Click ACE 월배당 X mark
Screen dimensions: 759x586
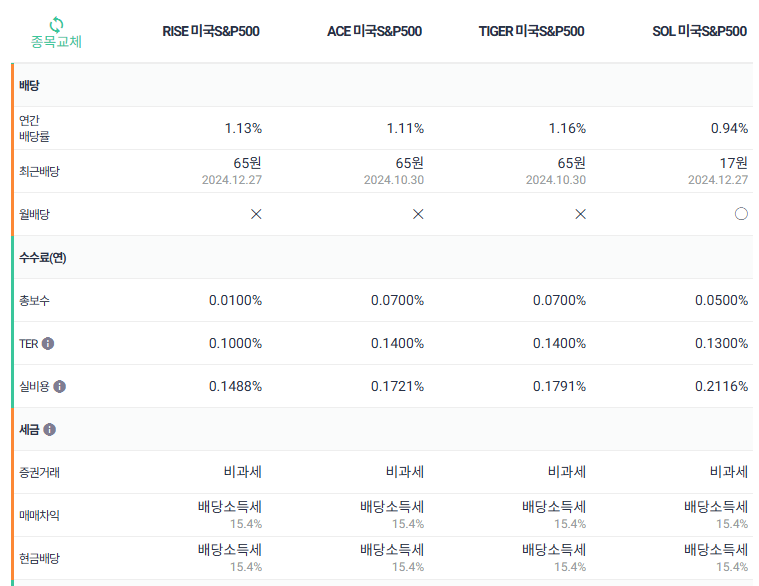418,214
